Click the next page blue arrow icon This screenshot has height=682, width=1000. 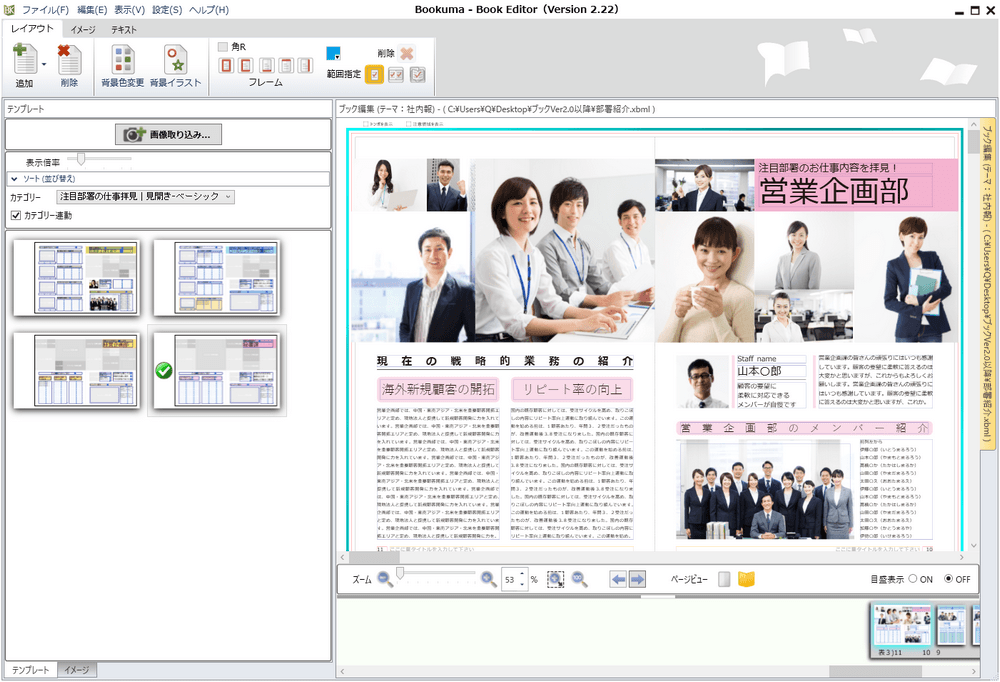pos(637,577)
